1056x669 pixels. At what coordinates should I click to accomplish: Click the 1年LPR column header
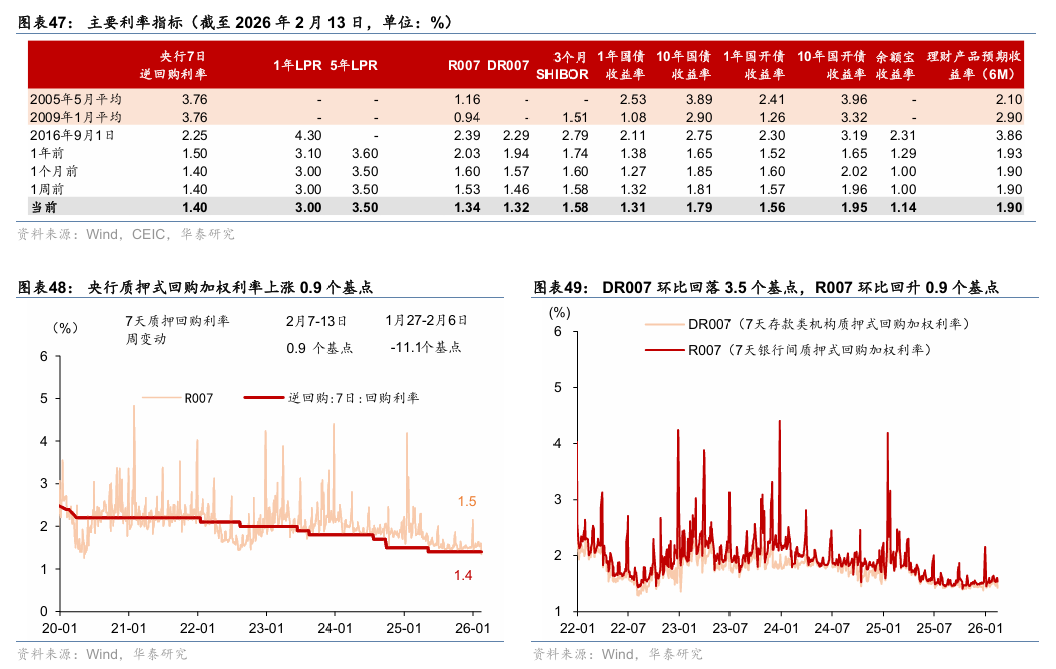click(297, 65)
